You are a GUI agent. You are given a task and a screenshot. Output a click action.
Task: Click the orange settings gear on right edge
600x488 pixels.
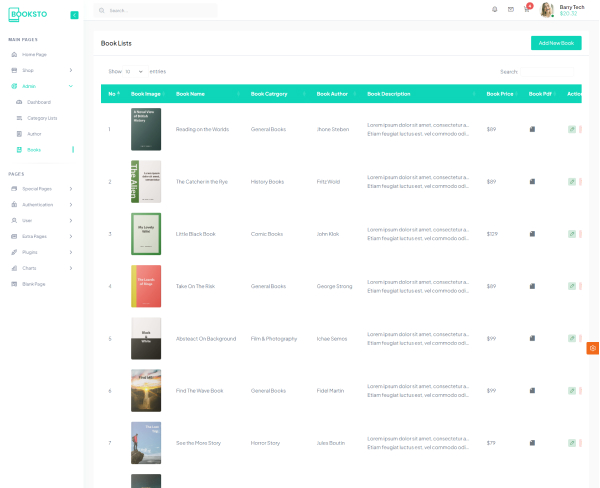[x=593, y=347]
